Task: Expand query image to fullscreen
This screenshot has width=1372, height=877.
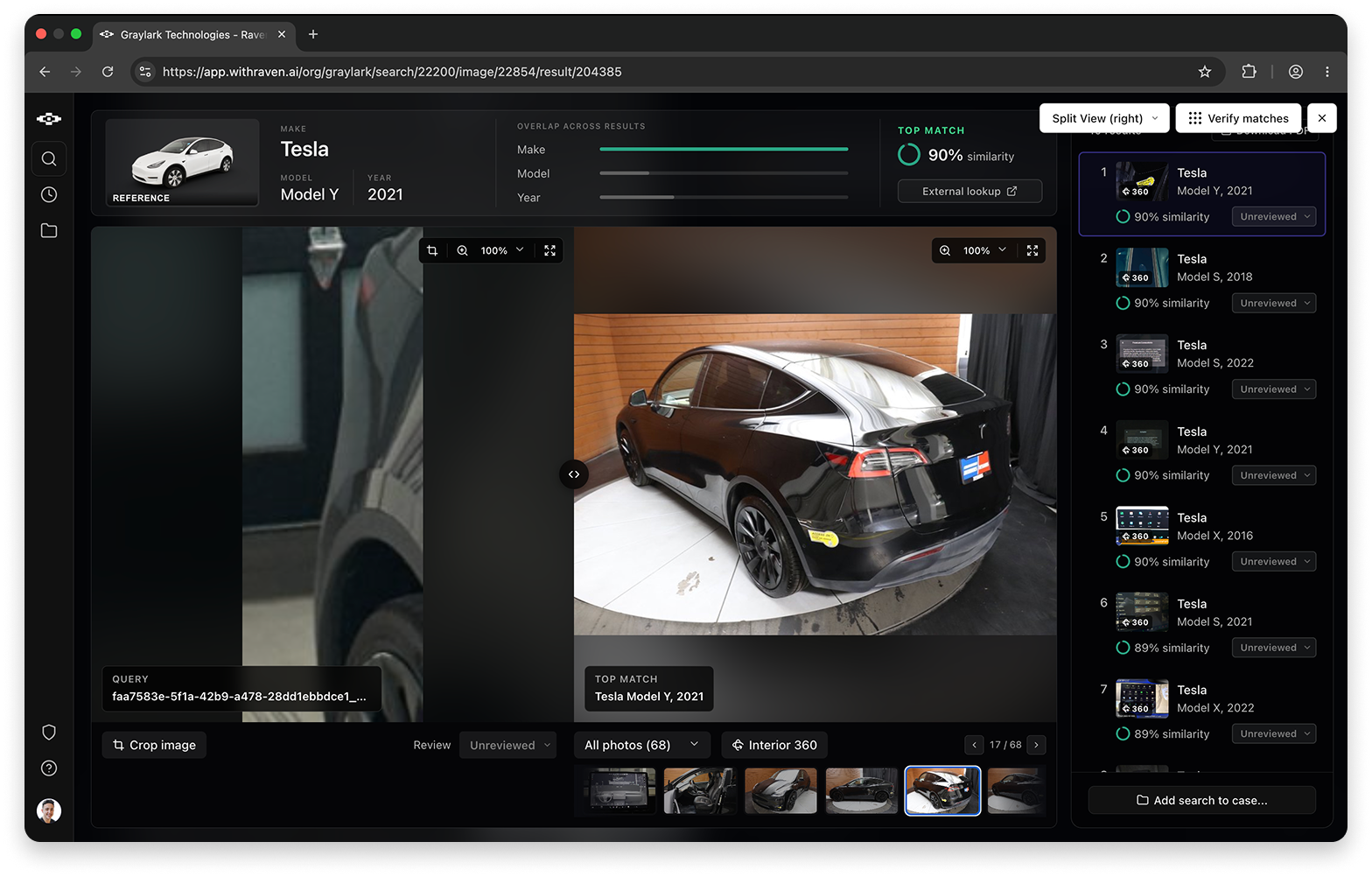Action: (x=549, y=250)
